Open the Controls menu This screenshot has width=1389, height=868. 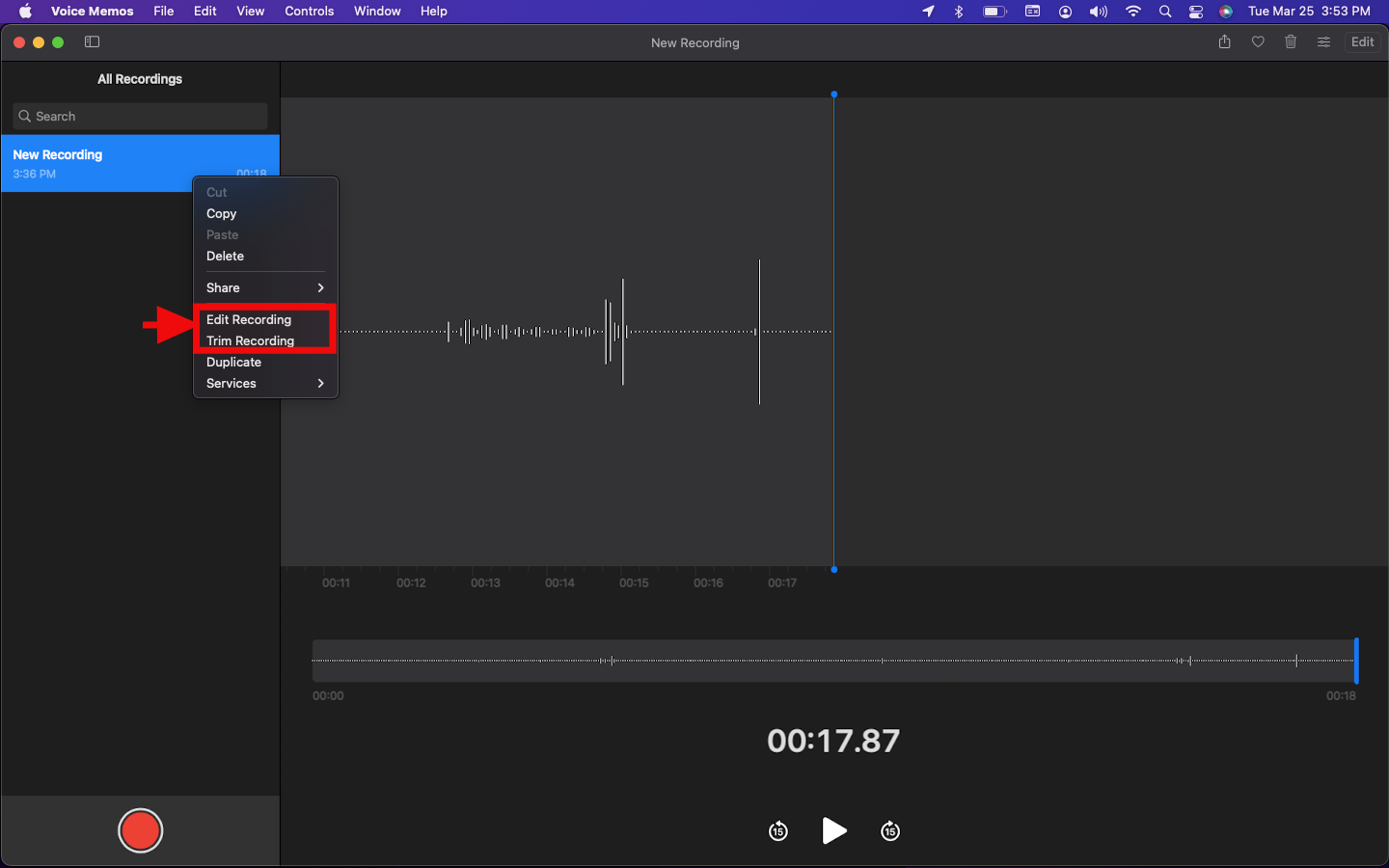310,12
